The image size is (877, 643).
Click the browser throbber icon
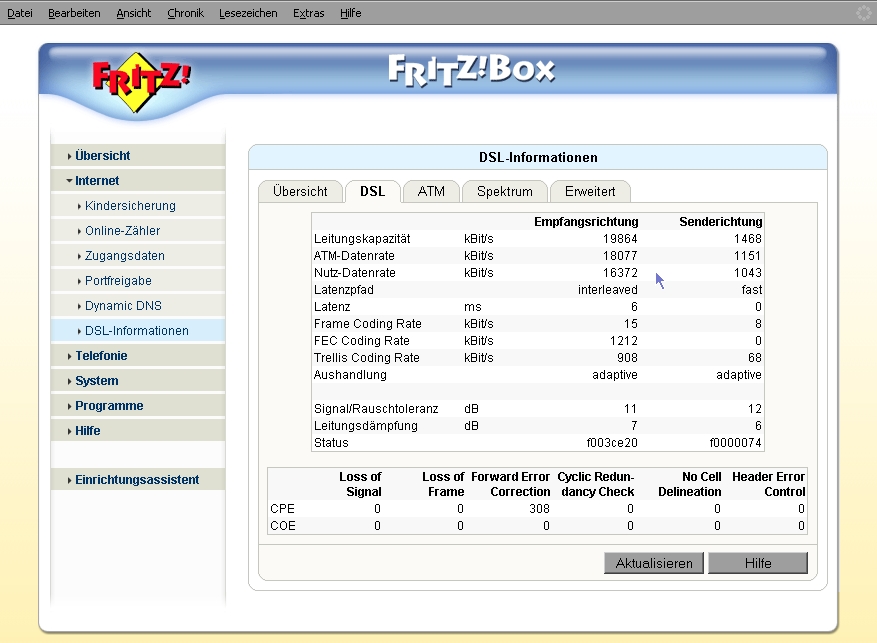(864, 13)
